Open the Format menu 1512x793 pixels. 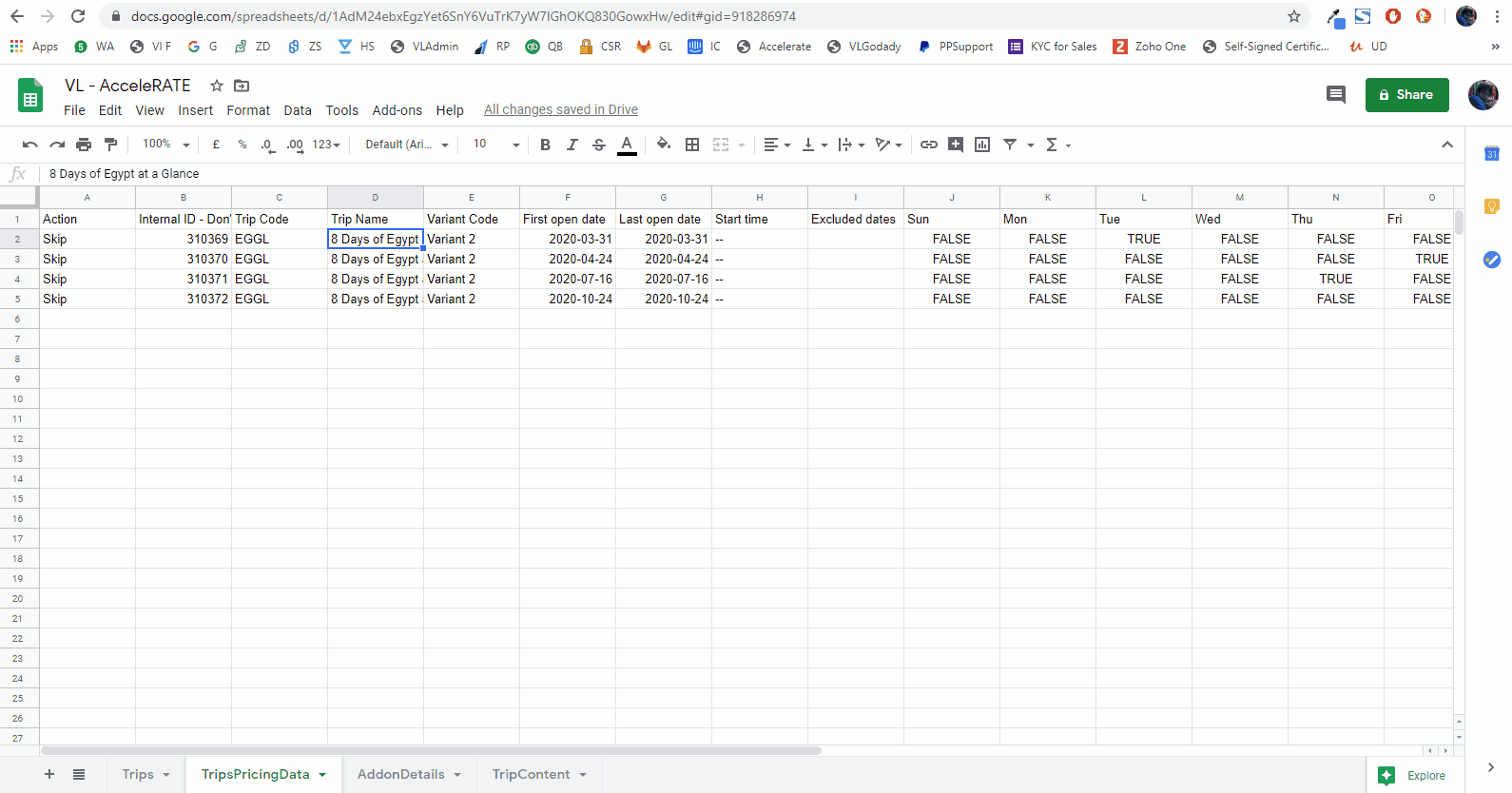pos(248,110)
